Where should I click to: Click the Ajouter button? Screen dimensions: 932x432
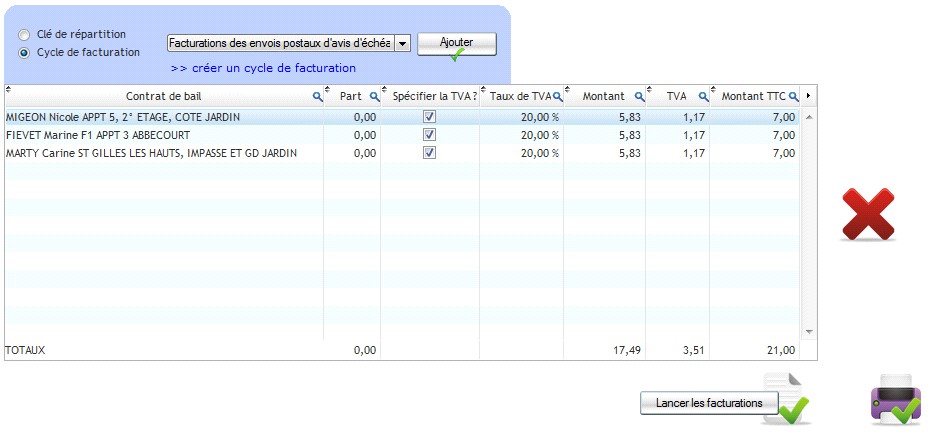click(456, 44)
